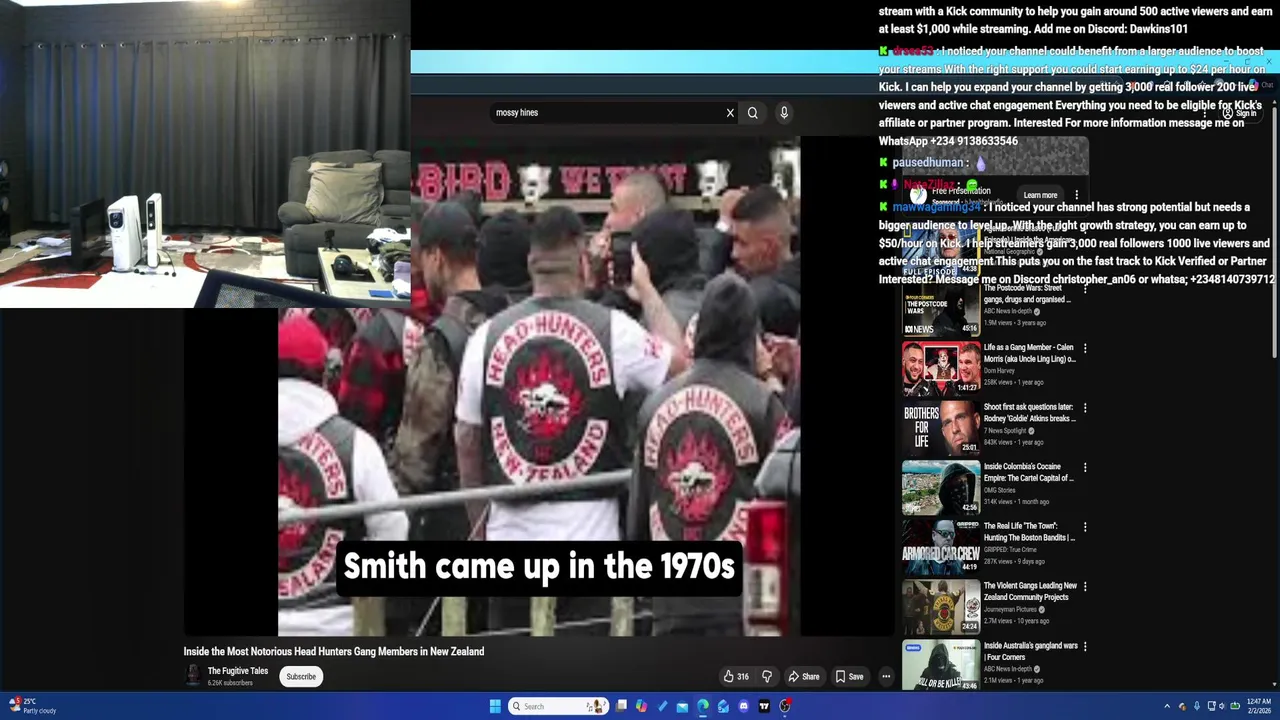Open 'The Postcode Wars: Street gangs' title
Viewport: 1280px width, 720px height.
pyautogui.click(x=1027, y=294)
